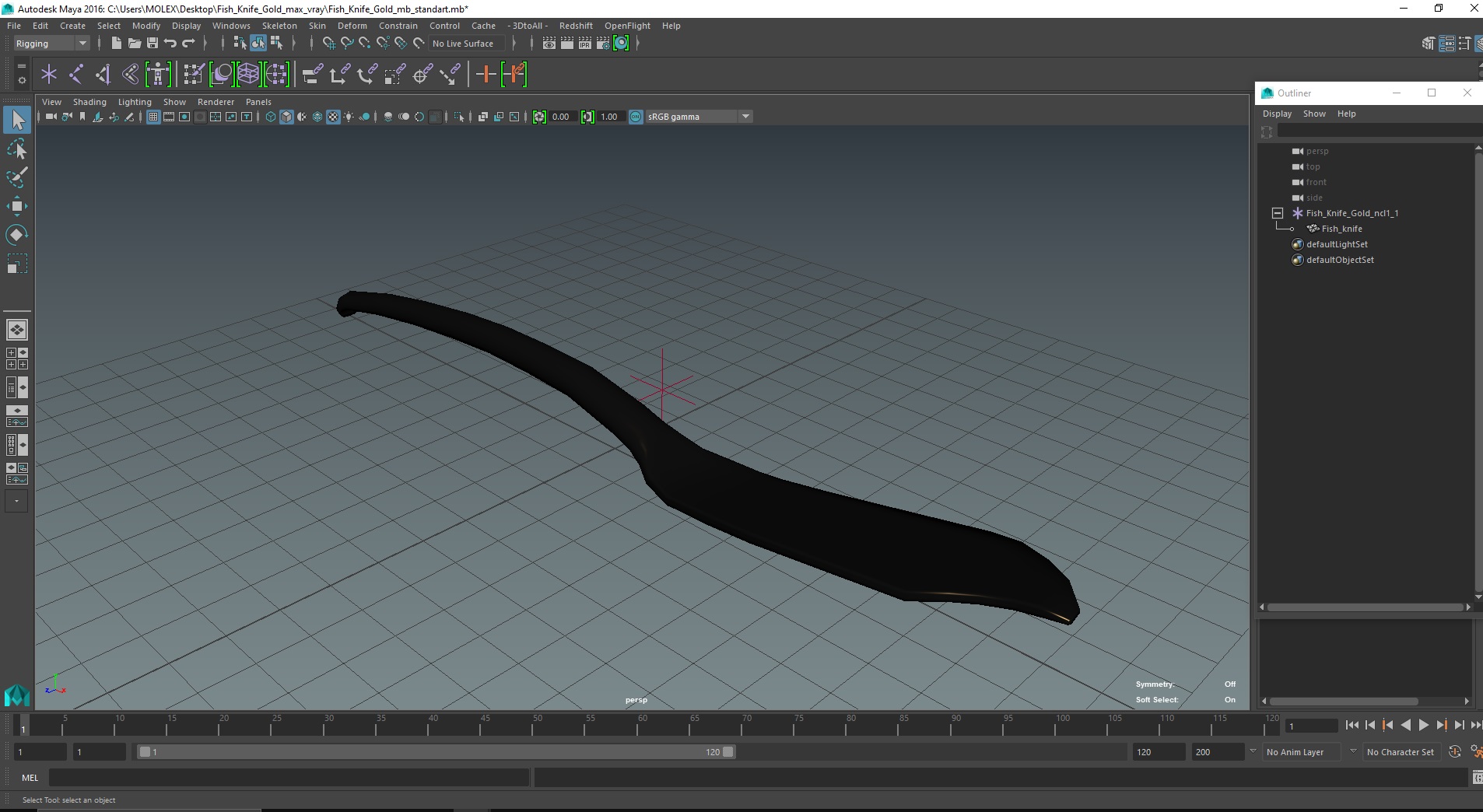Click the Create Joints shelf icon

tap(76, 75)
